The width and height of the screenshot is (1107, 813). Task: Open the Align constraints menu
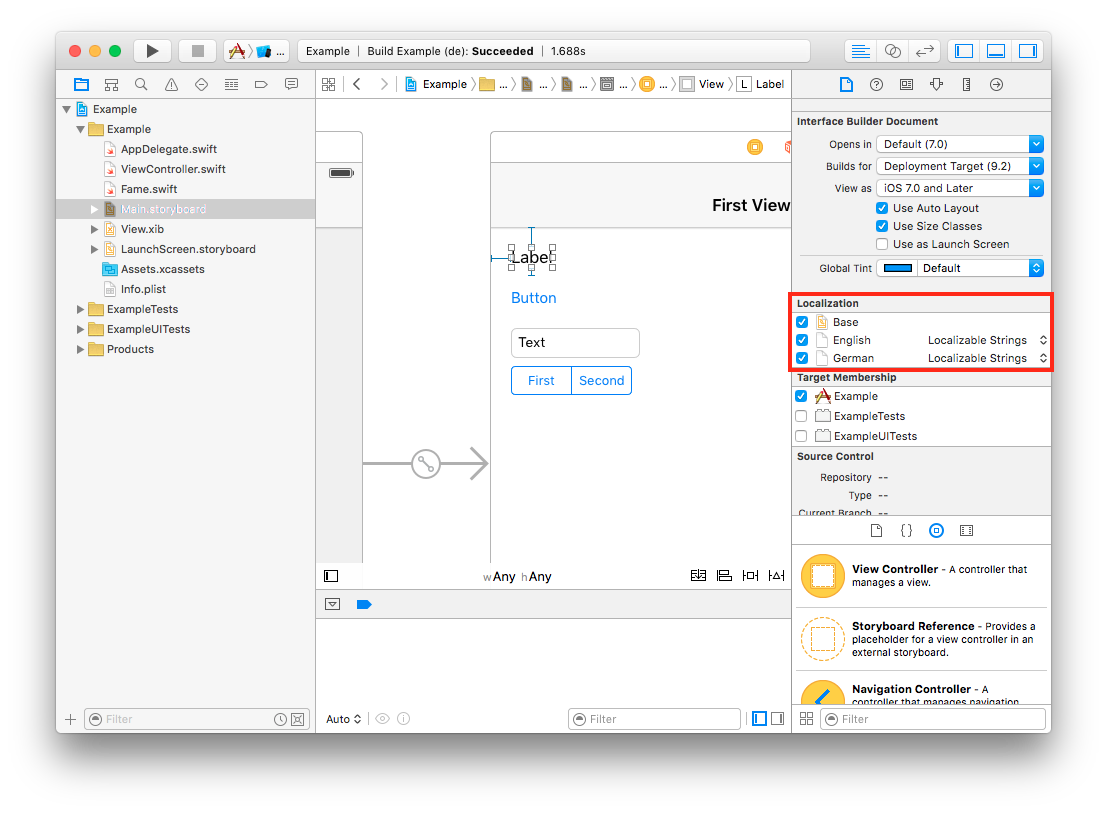pyautogui.click(x=724, y=576)
